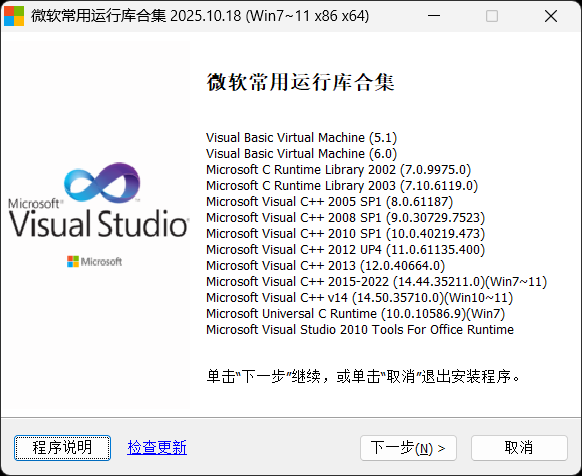Select Visual C++ 2013 line

tap(326, 265)
